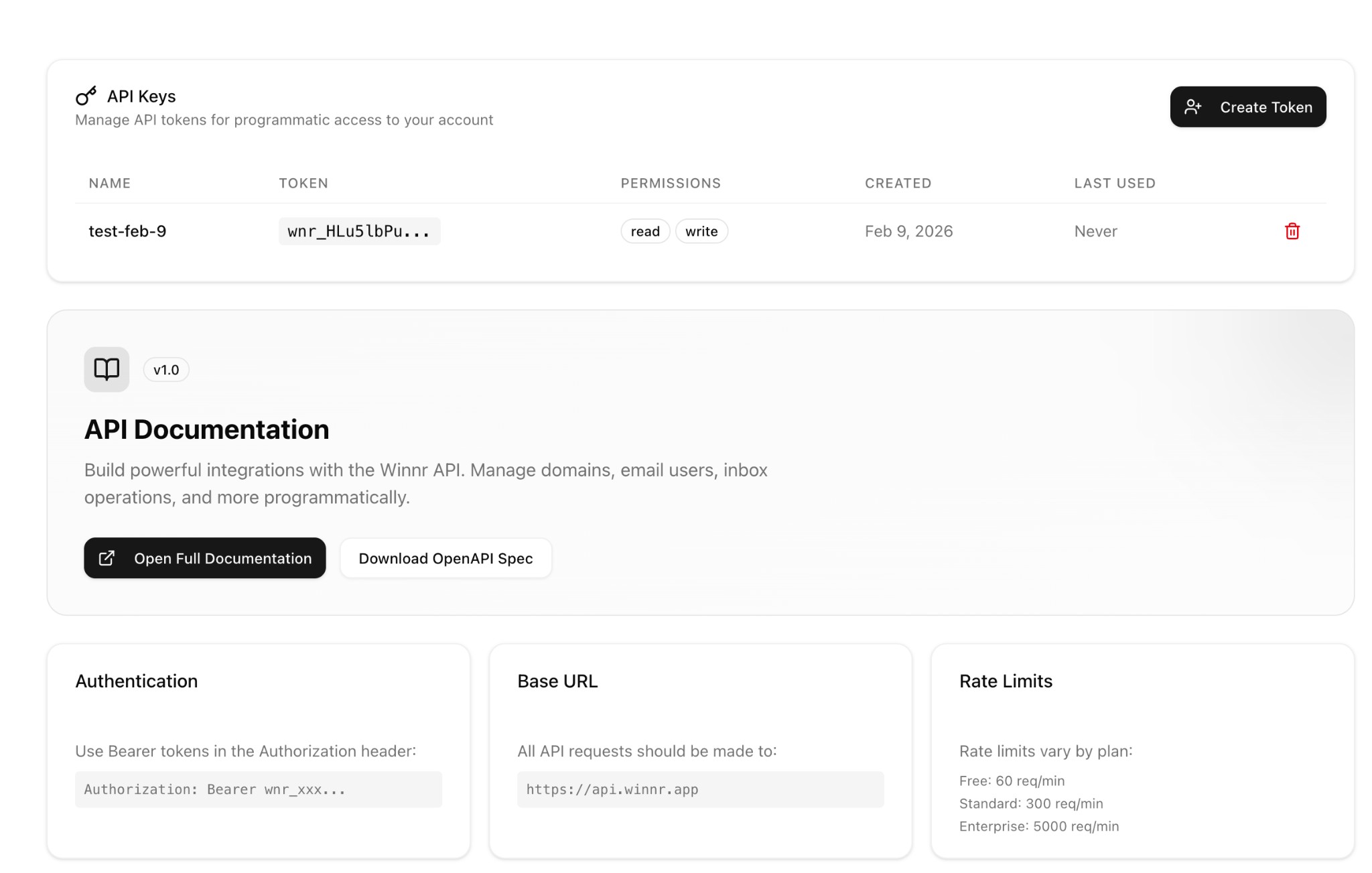This screenshot has width=1372, height=873.
Task: Select the https://api.winnr.app base URL snippet
Action: point(700,789)
